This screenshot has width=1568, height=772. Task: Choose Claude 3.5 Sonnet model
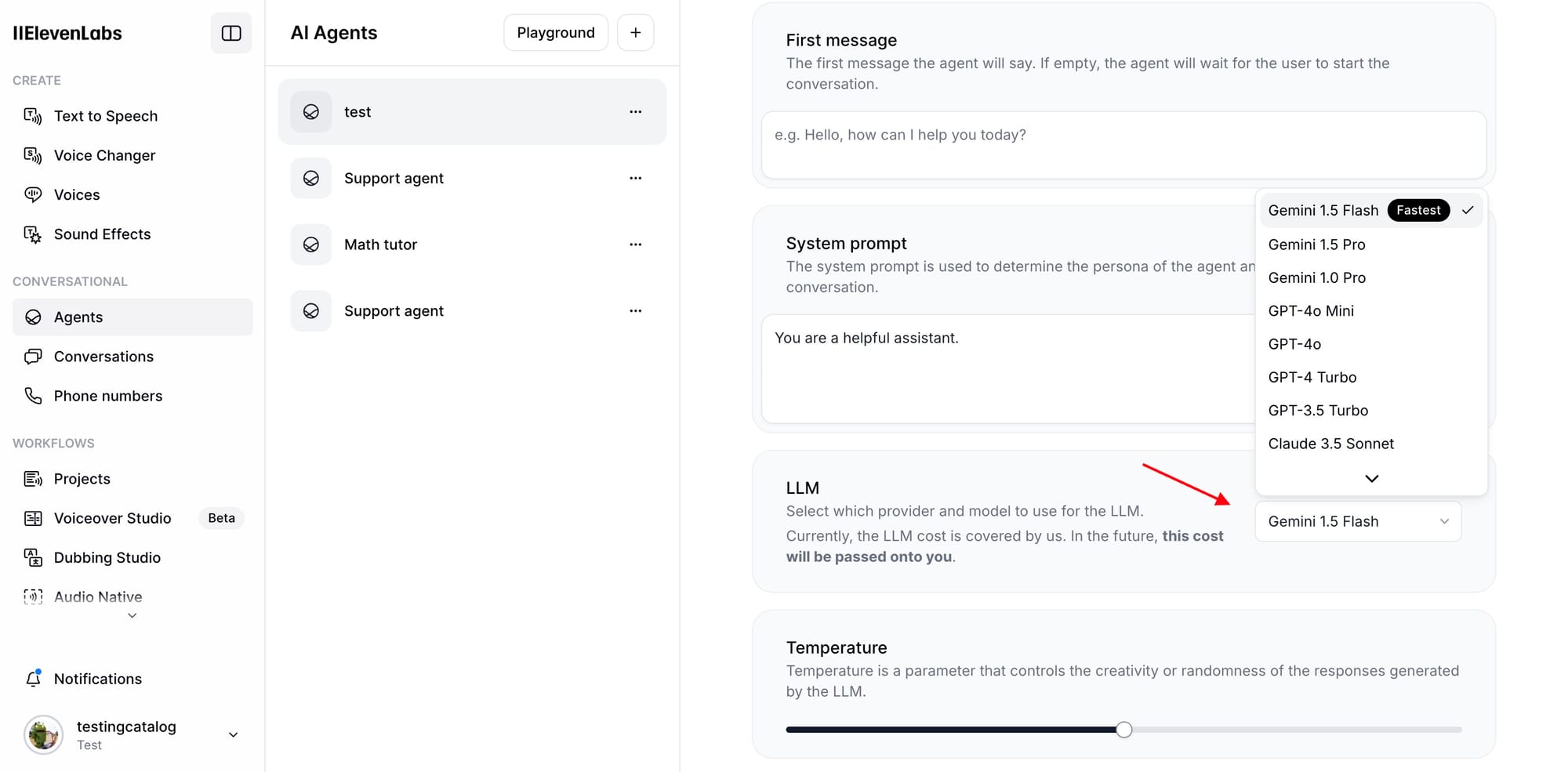(1330, 444)
